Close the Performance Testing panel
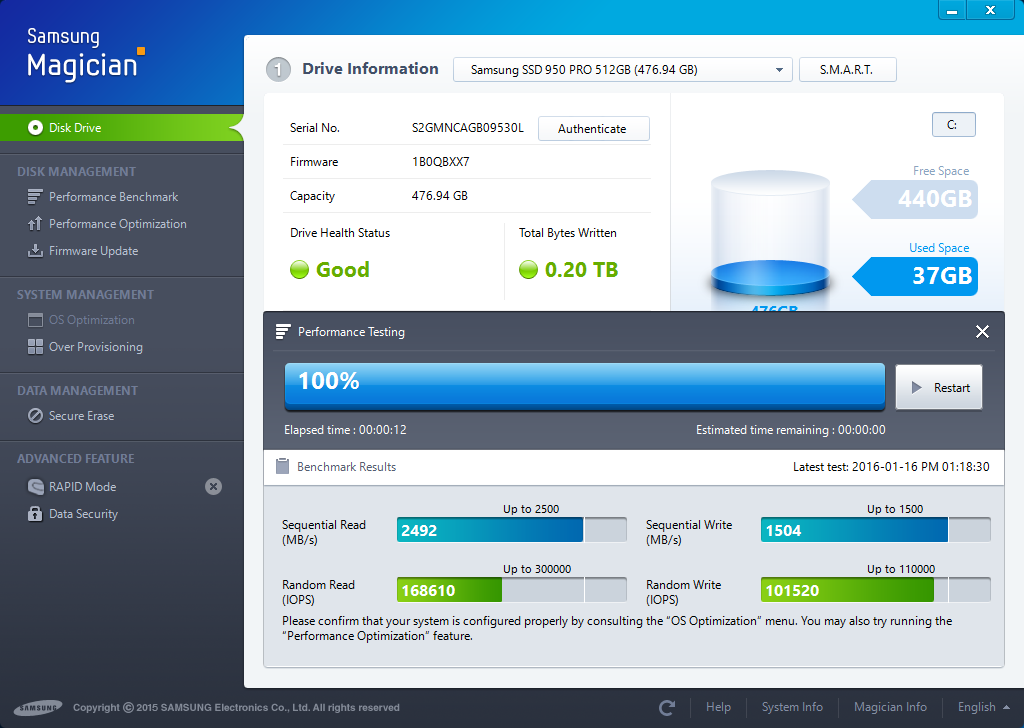Screen dimensions: 1024x728 [982, 332]
